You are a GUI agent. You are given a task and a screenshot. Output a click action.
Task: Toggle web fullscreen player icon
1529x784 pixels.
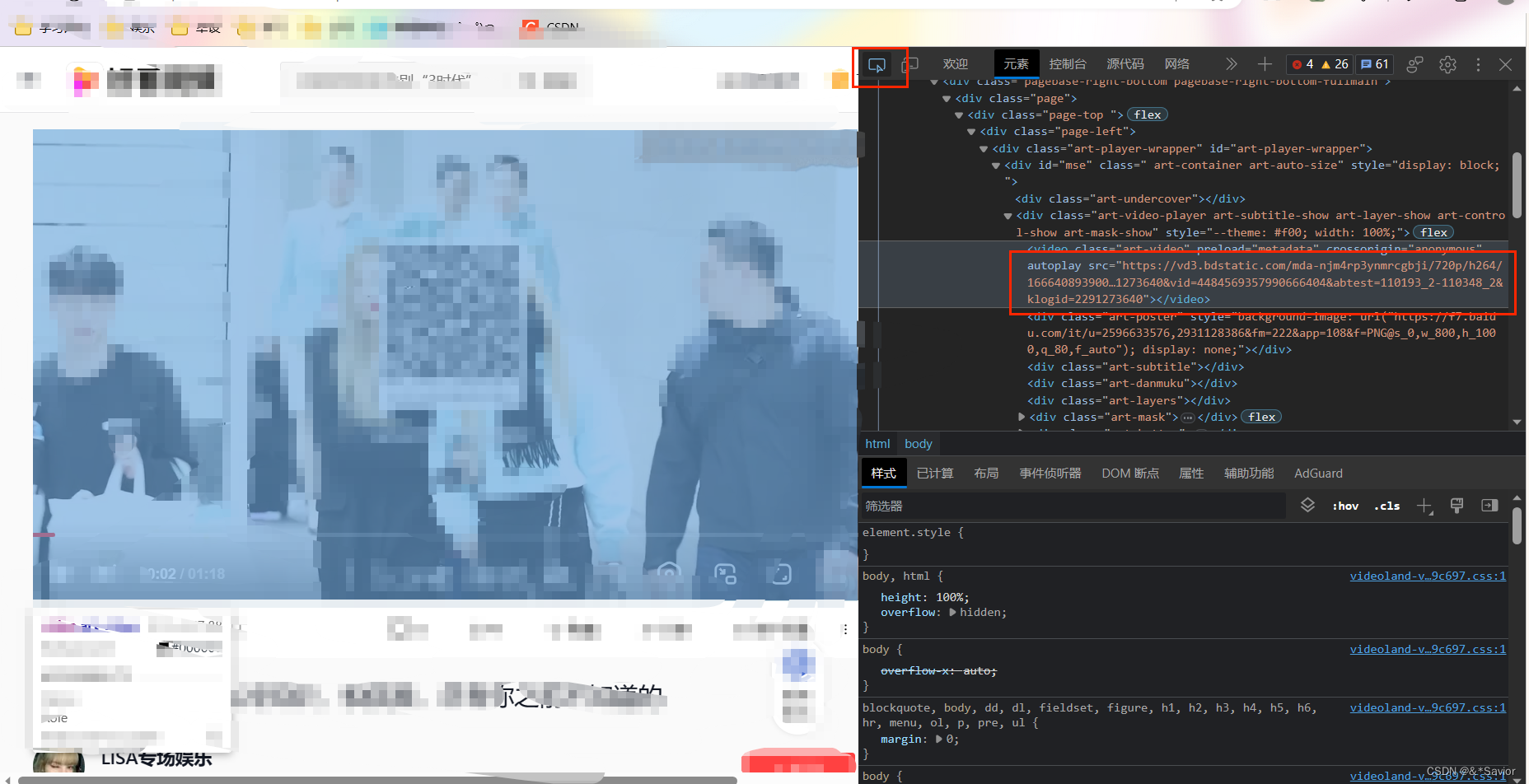[x=782, y=573]
